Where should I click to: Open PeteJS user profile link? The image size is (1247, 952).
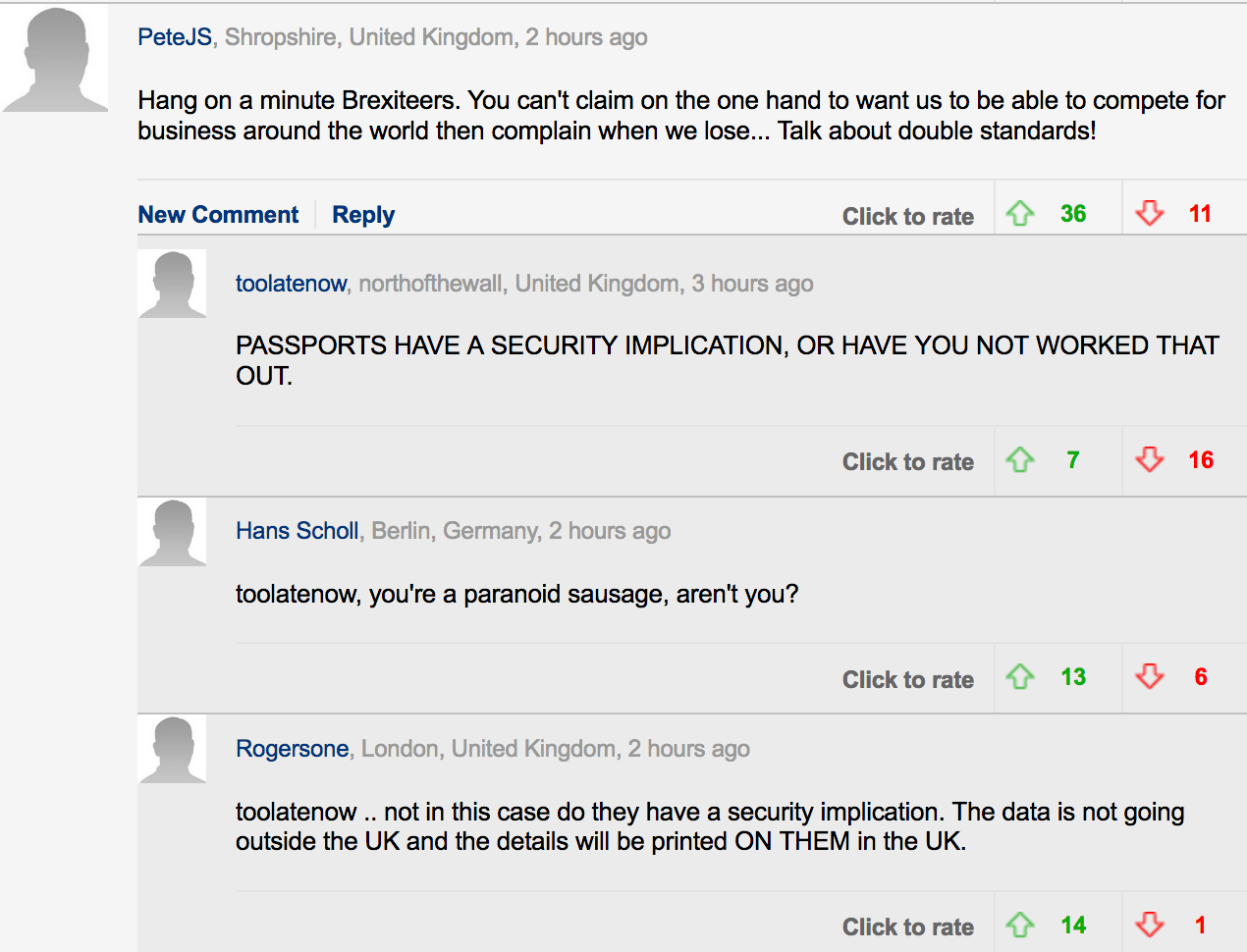coord(175,37)
